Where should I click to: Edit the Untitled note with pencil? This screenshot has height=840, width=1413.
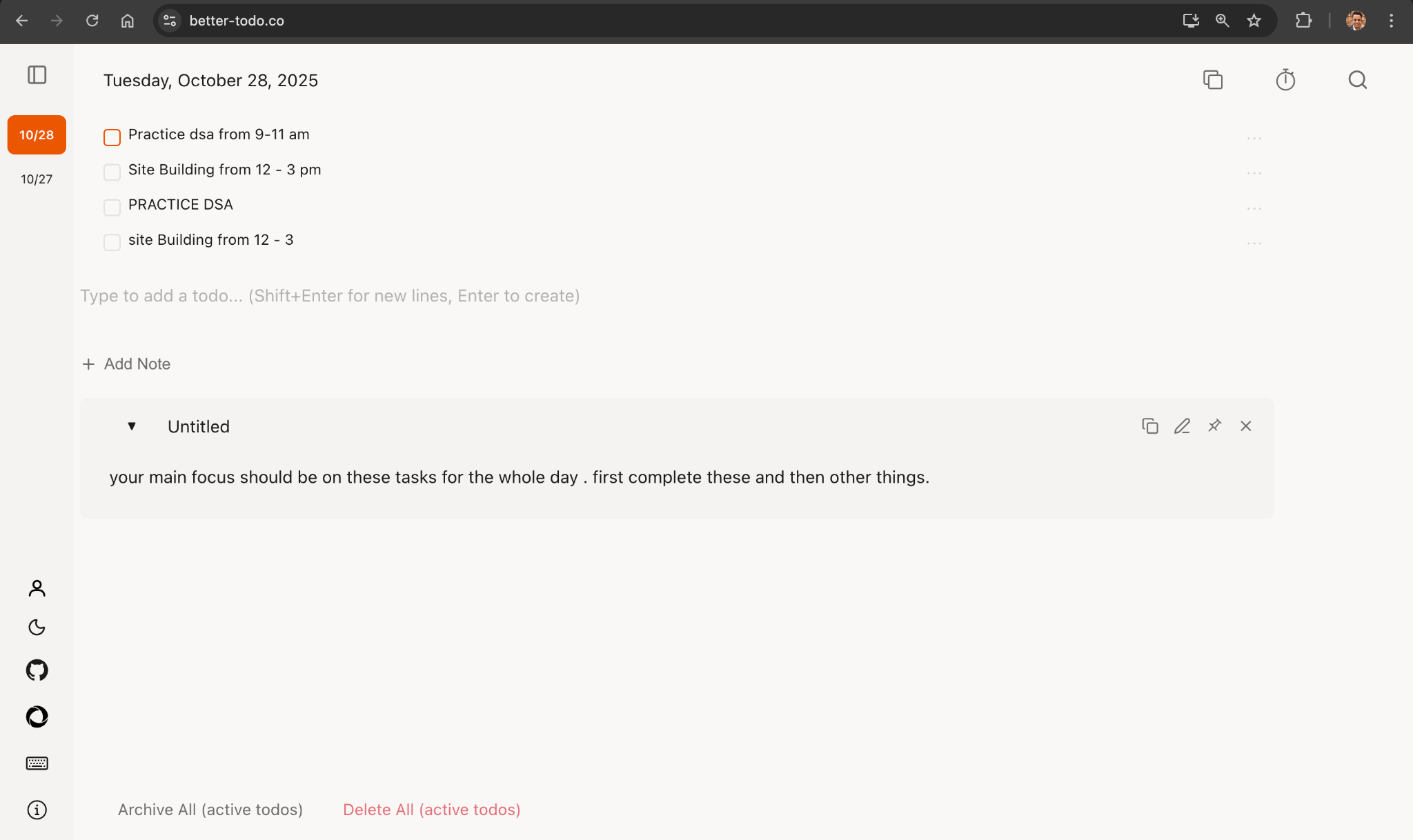tap(1182, 426)
